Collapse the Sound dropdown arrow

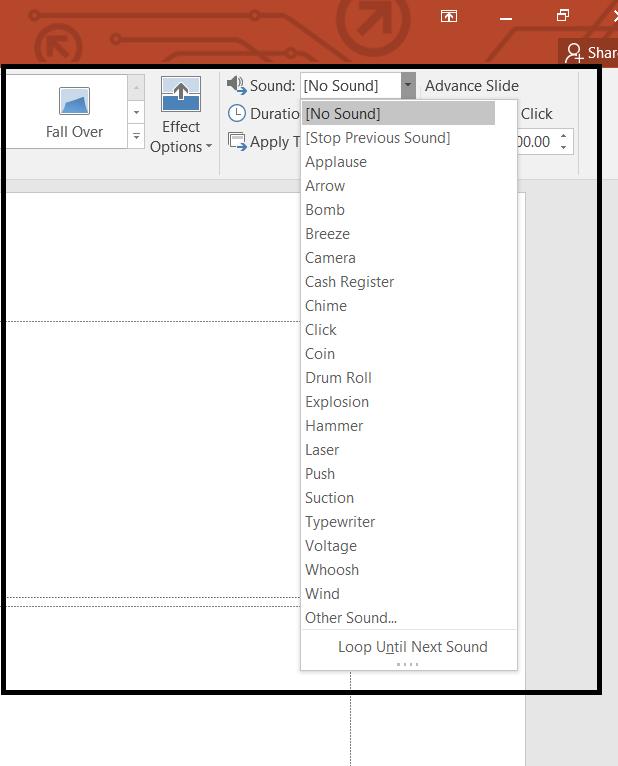(408, 85)
